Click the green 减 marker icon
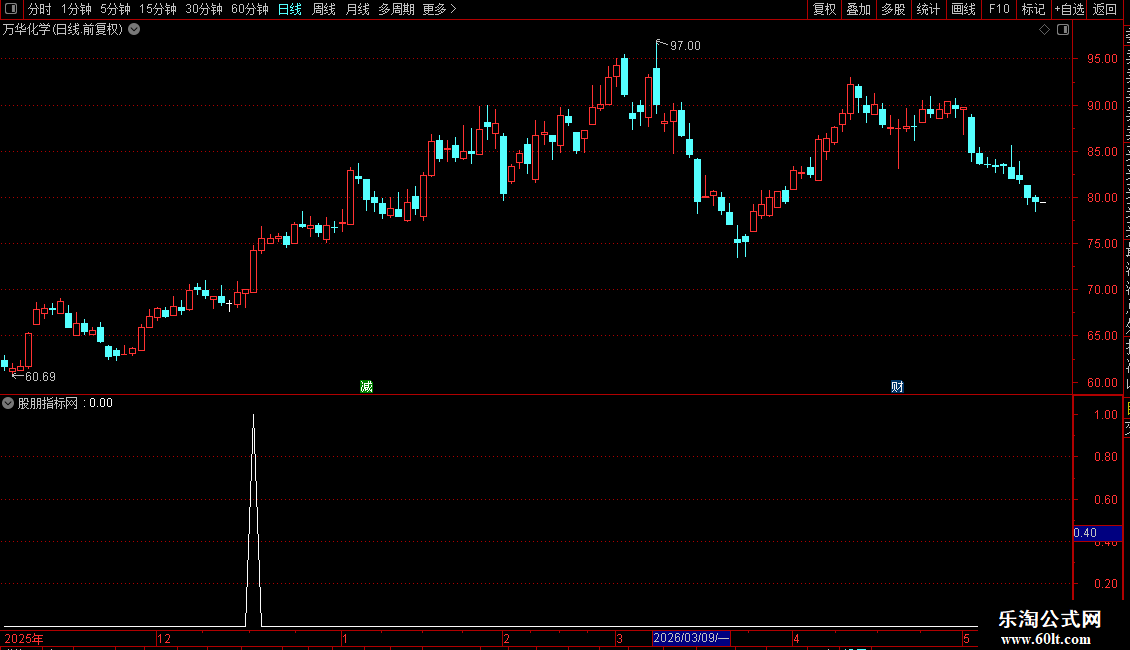 366,387
